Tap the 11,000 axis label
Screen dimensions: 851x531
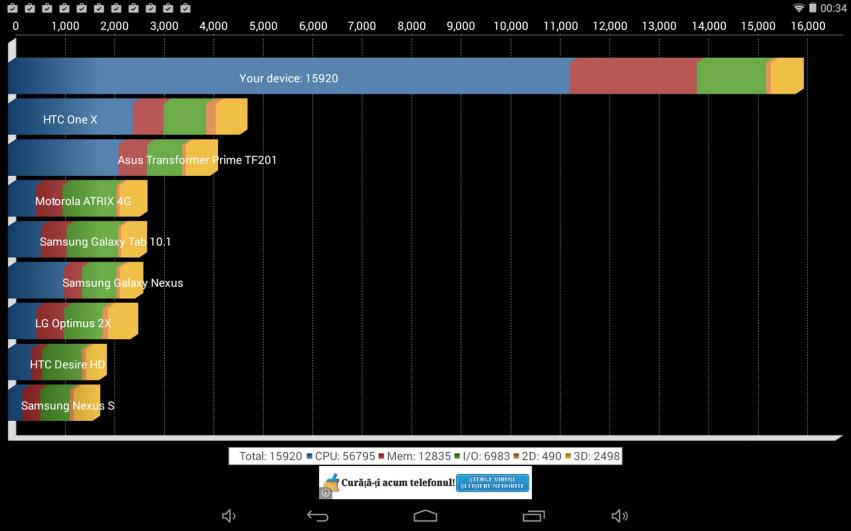[x=561, y=26]
